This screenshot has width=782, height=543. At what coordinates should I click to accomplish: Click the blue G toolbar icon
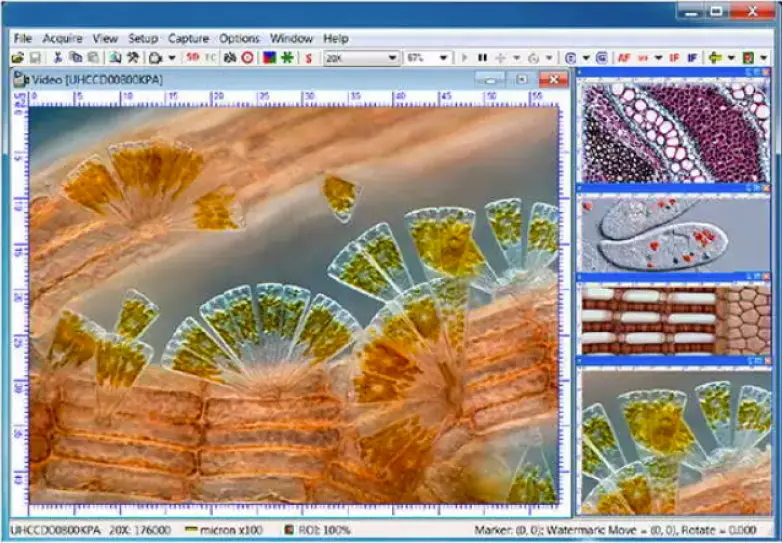click(601, 58)
